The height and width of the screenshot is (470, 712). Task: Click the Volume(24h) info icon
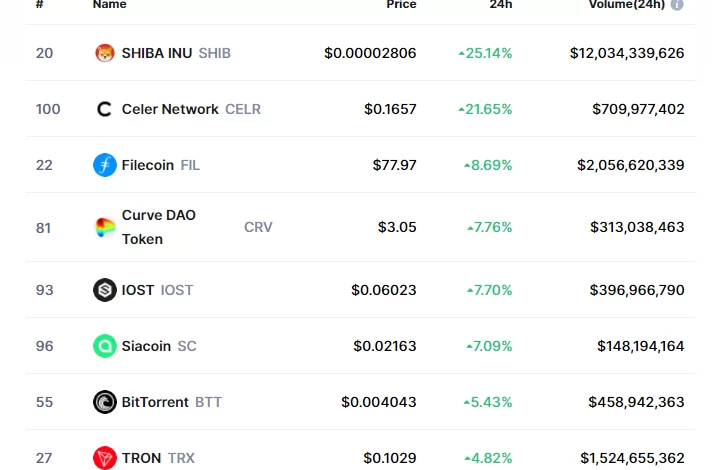click(677, 5)
